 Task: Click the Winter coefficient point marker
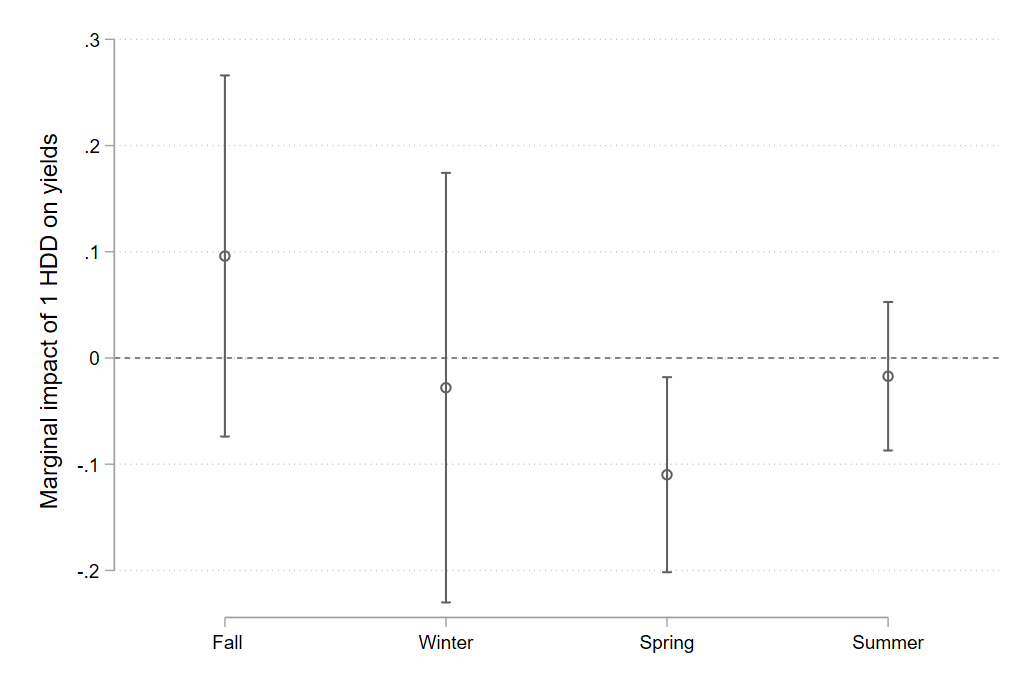point(446,387)
